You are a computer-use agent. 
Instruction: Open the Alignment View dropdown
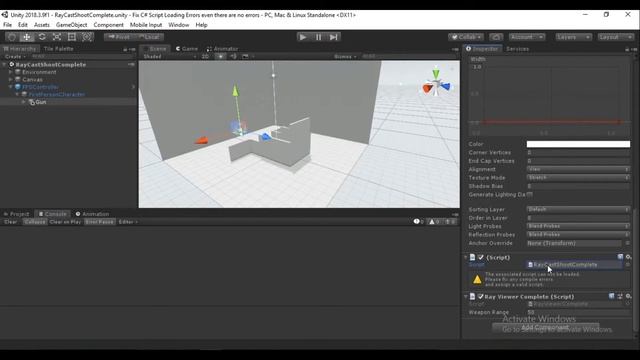578,169
